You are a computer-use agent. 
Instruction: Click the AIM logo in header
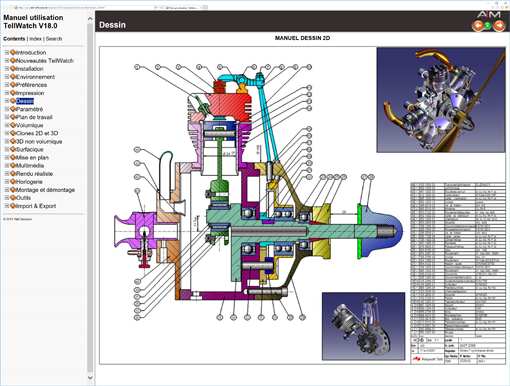[489, 15]
